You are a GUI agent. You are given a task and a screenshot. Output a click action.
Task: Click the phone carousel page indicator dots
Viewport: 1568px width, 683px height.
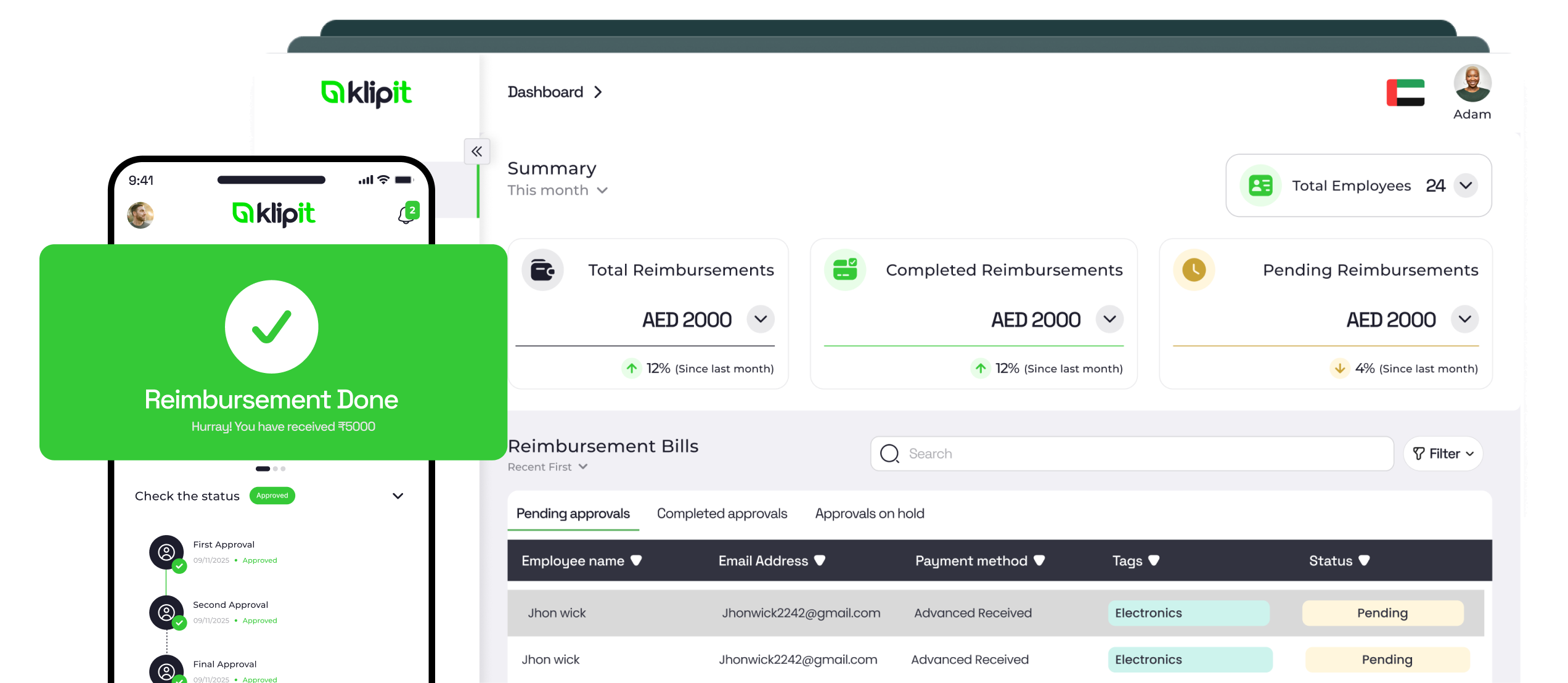coord(271,469)
